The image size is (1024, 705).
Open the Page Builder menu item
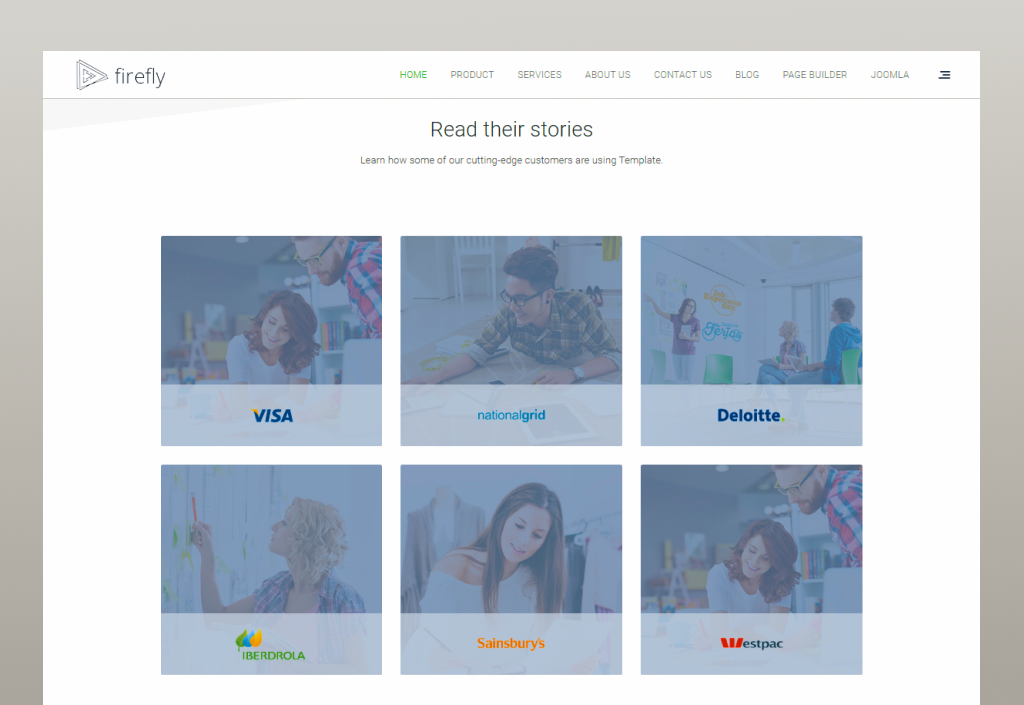[x=815, y=75]
